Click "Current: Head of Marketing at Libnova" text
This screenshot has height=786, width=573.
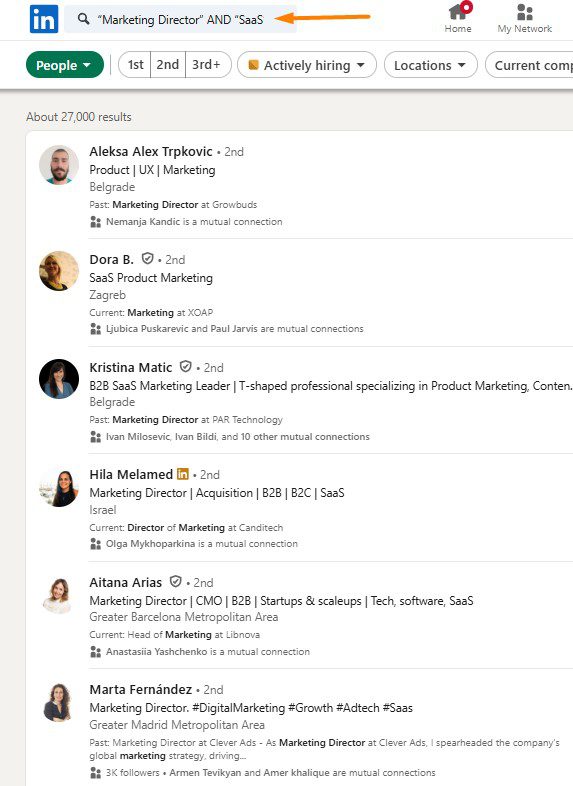[x=174, y=635]
